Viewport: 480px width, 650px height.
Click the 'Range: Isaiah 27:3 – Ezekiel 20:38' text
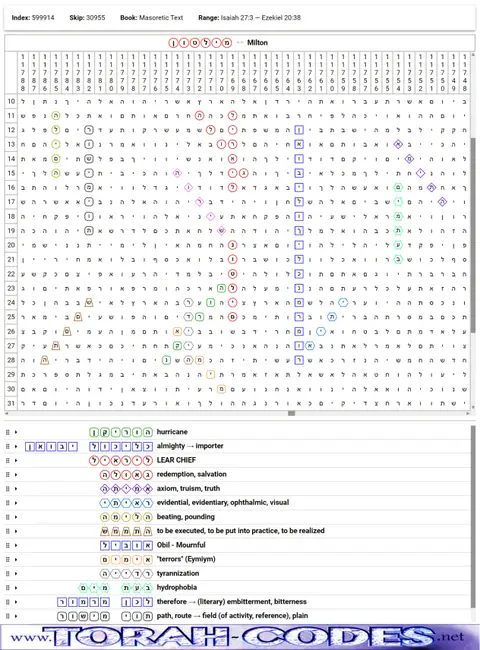point(250,18)
